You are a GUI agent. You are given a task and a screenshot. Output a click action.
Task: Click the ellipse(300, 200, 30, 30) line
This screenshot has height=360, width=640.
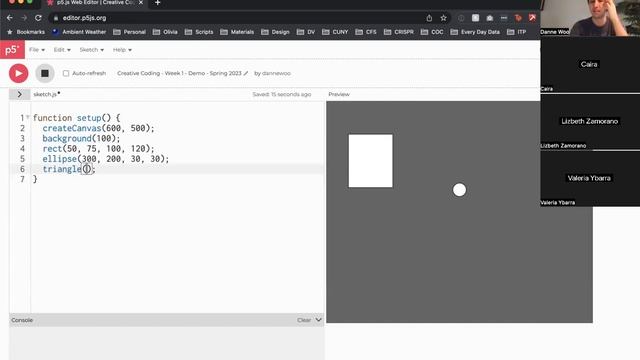[x=105, y=159]
